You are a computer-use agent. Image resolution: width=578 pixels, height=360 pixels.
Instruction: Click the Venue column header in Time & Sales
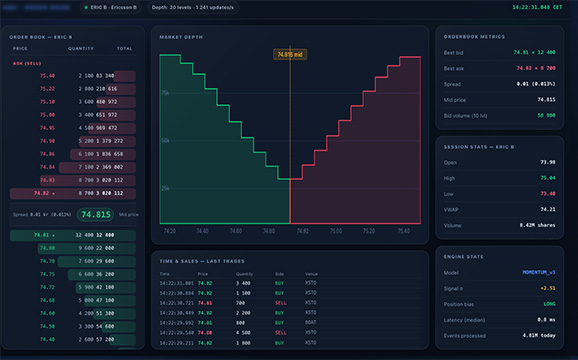(x=311, y=274)
